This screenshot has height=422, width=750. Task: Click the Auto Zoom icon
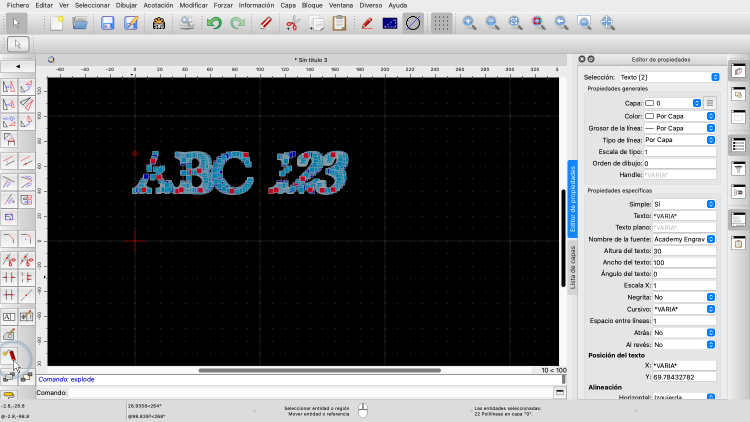515,23
